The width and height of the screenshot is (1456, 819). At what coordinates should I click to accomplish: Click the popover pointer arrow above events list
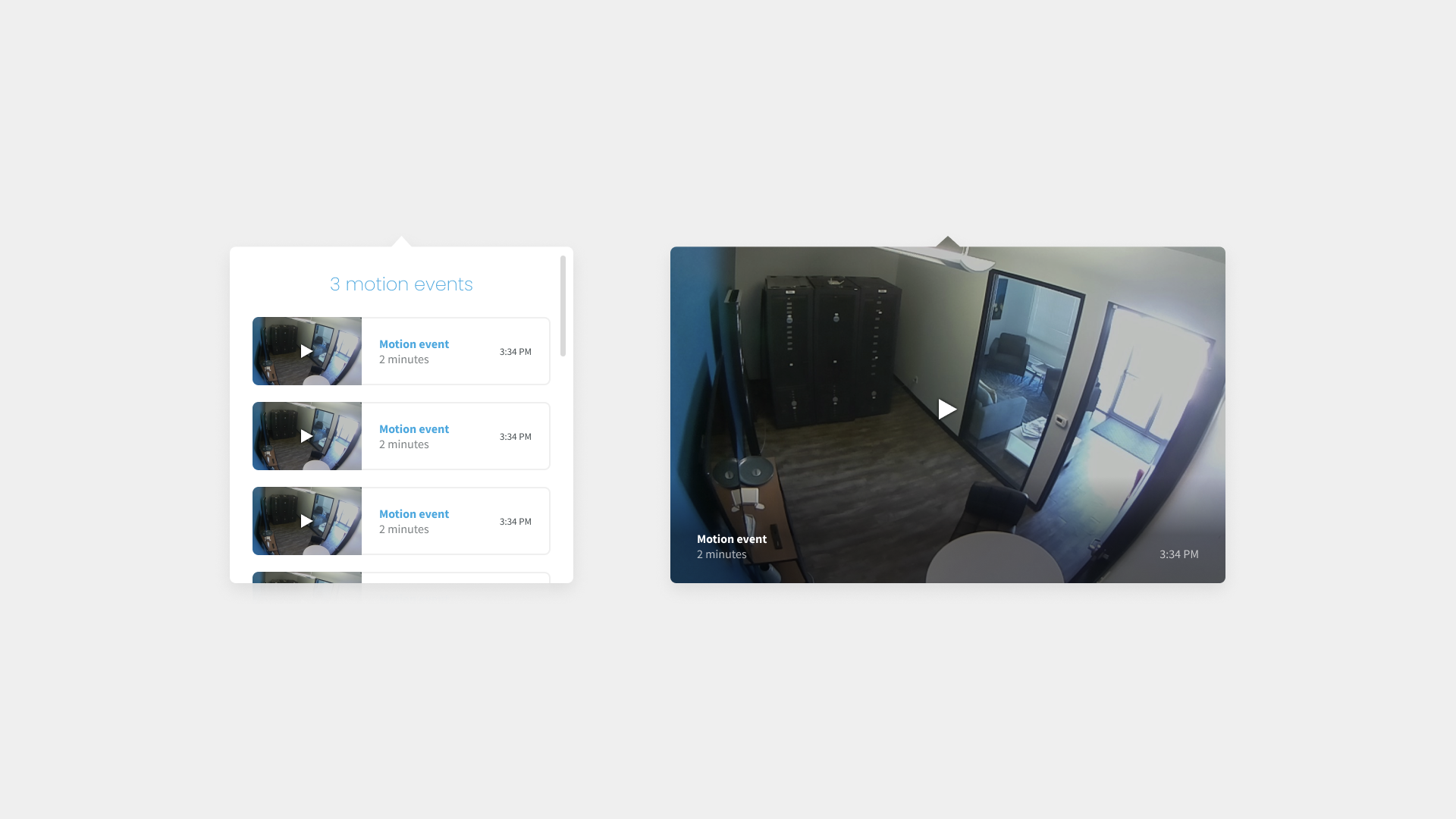coord(402,242)
